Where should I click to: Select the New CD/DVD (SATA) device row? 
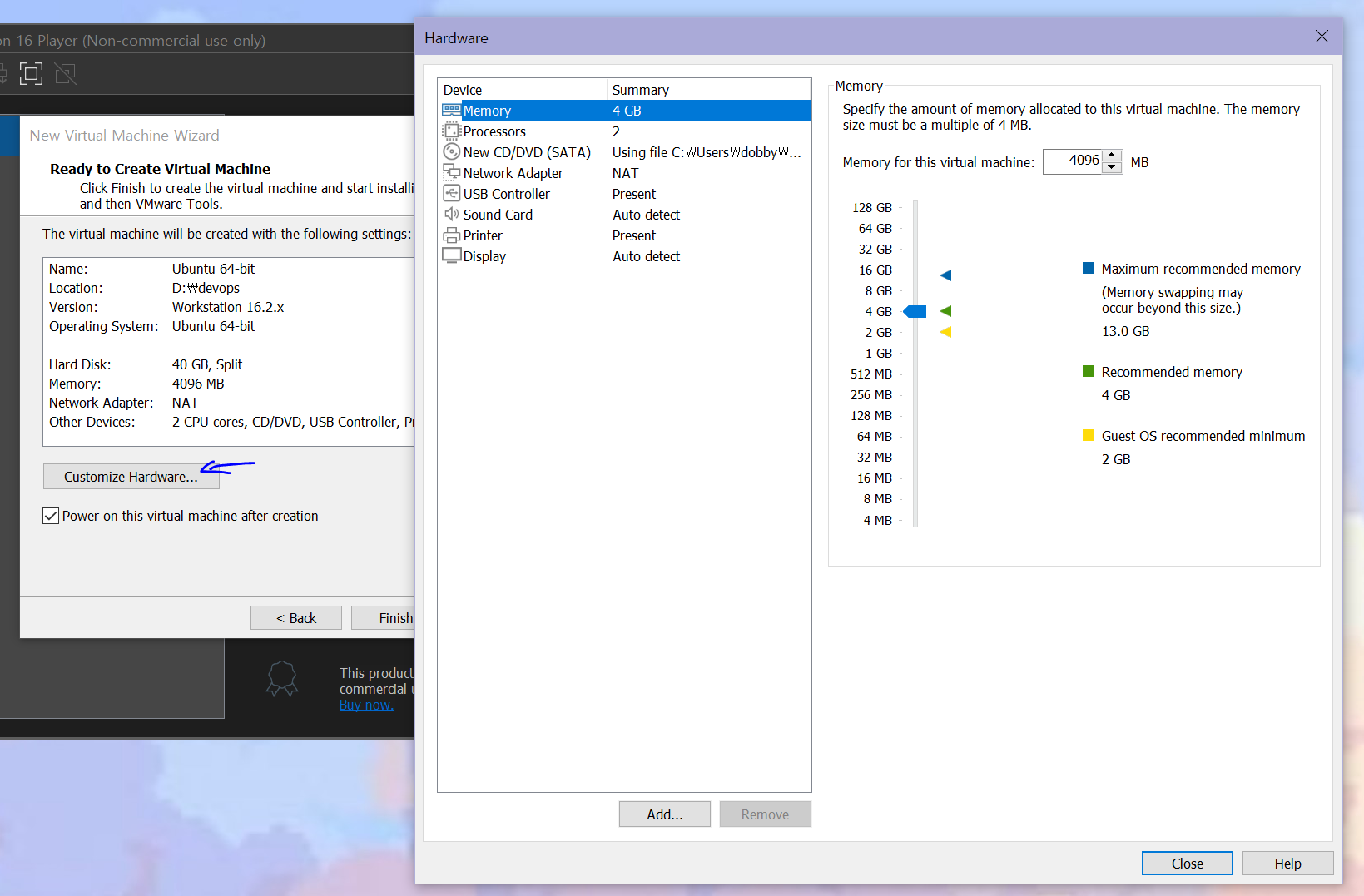pyautogui.click(x=625, y=152)
